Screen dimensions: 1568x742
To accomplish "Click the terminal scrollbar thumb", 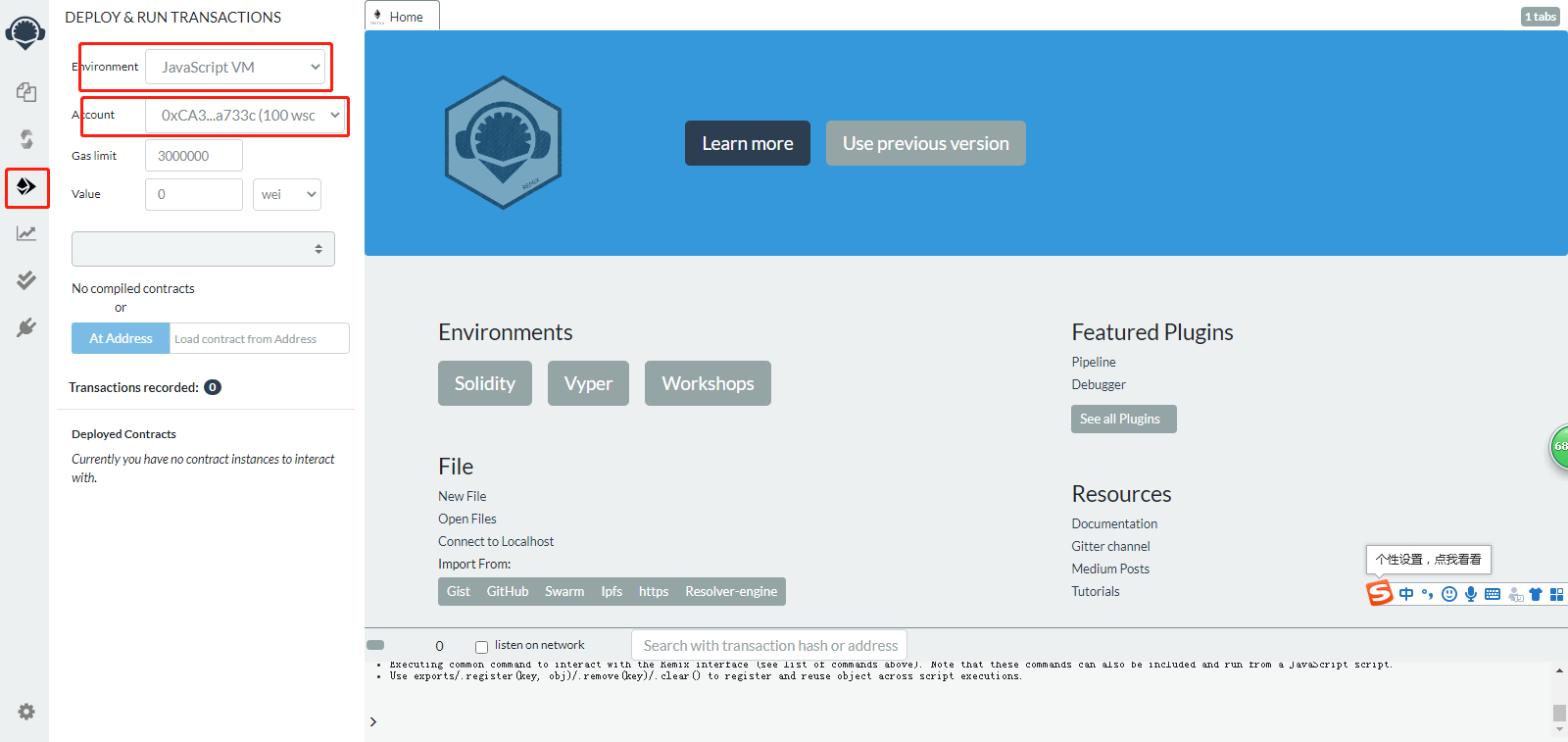I will [x=1559, y=713].
